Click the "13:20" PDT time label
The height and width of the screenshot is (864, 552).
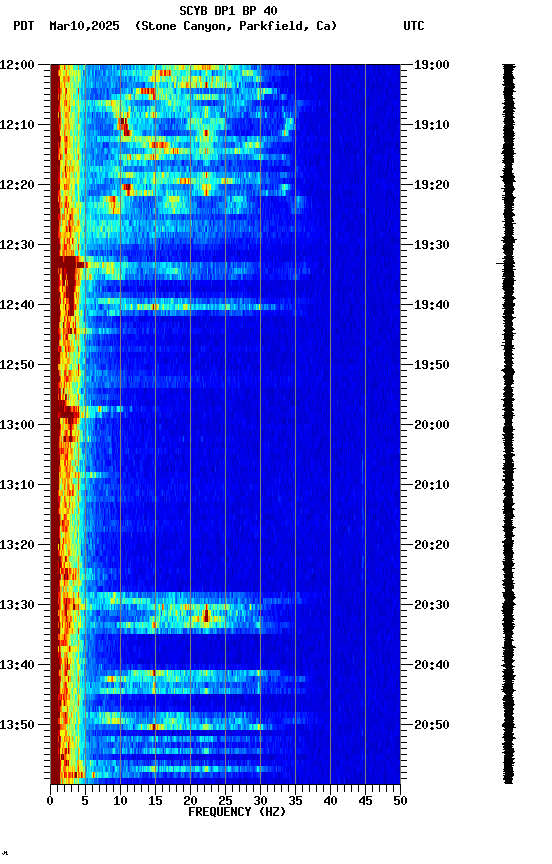(x=17, y=546)
